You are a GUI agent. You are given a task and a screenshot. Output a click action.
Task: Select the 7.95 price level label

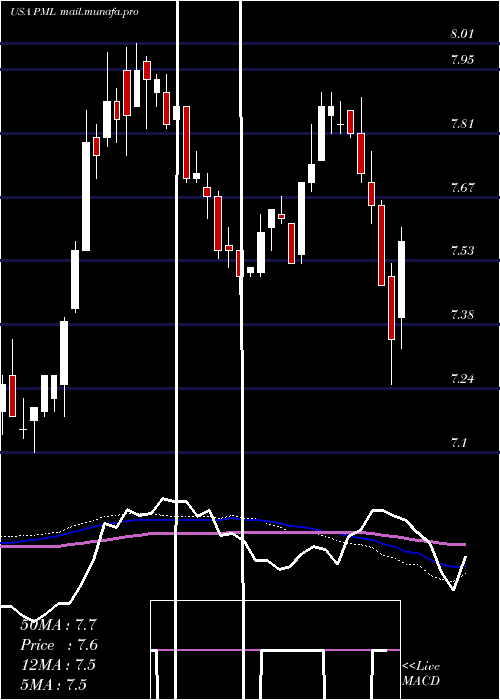click(x=462, y=60)
